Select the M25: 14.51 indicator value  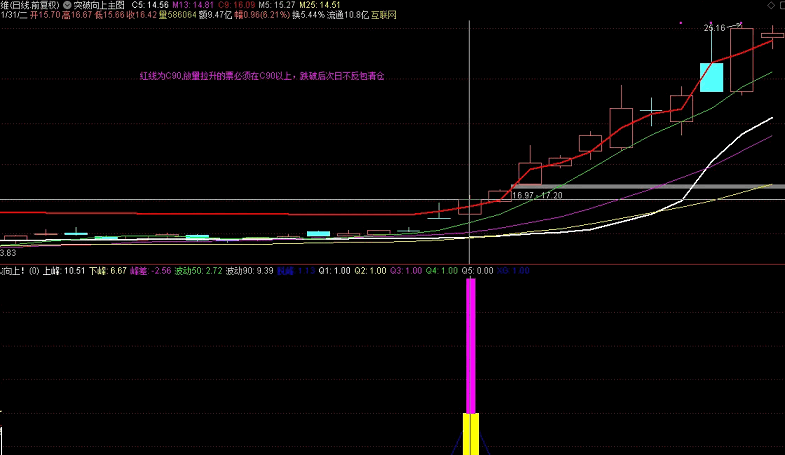320,5
